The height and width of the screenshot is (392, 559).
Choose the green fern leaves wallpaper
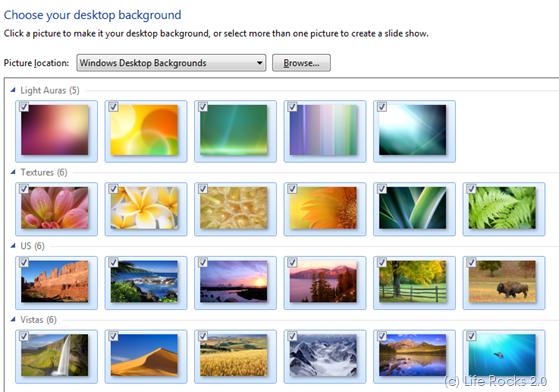(x=502, y=208)
